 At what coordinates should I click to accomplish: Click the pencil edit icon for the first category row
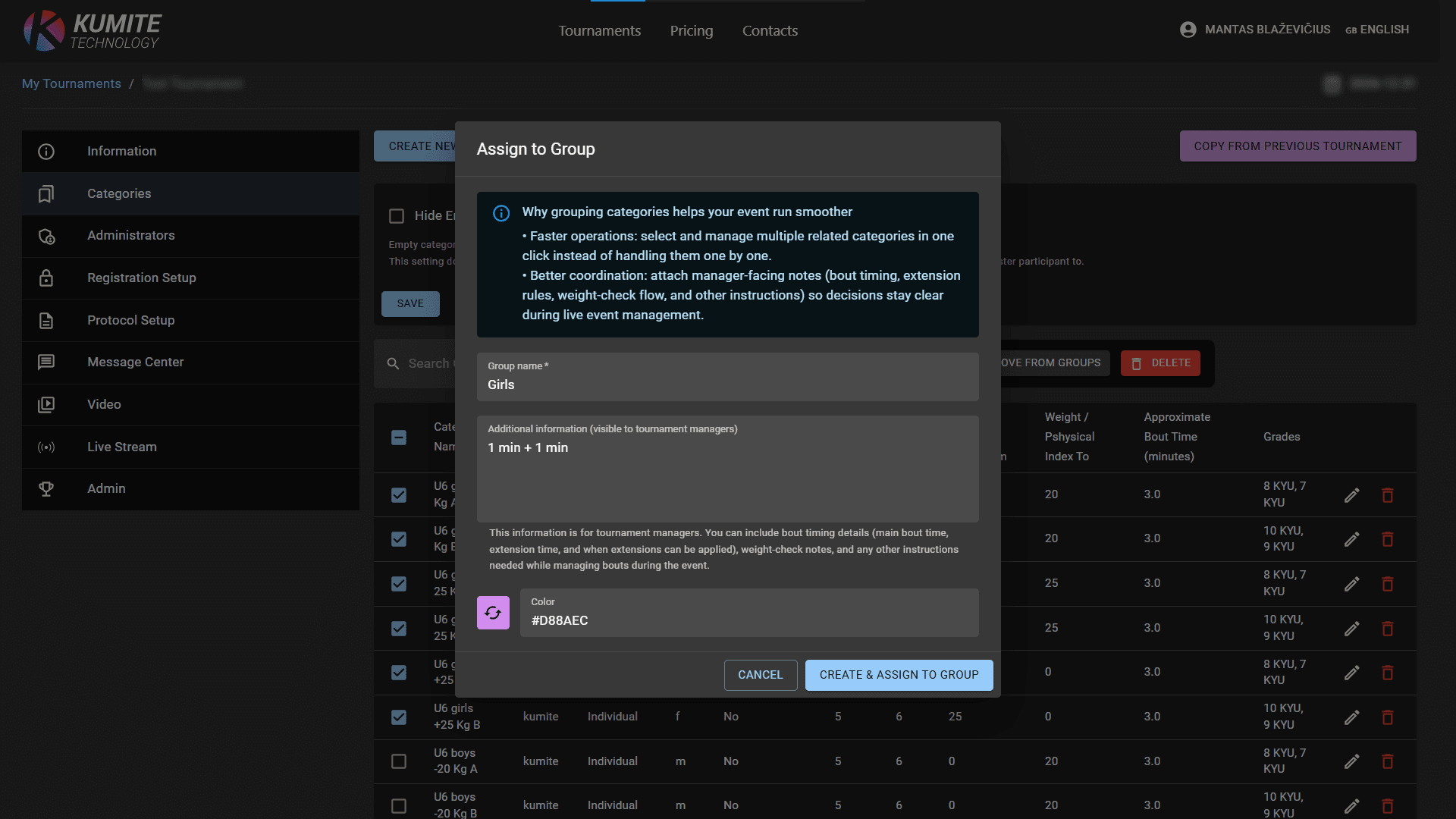click(1351, 495)
